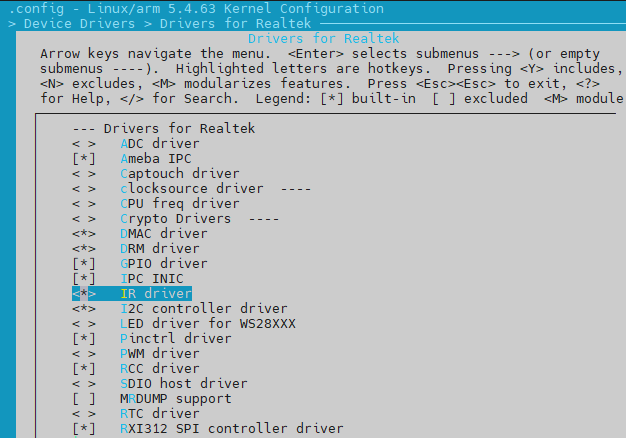Pick the LED driver for WS28XXX
626x438 pixels.
click(x=207, y=324)
